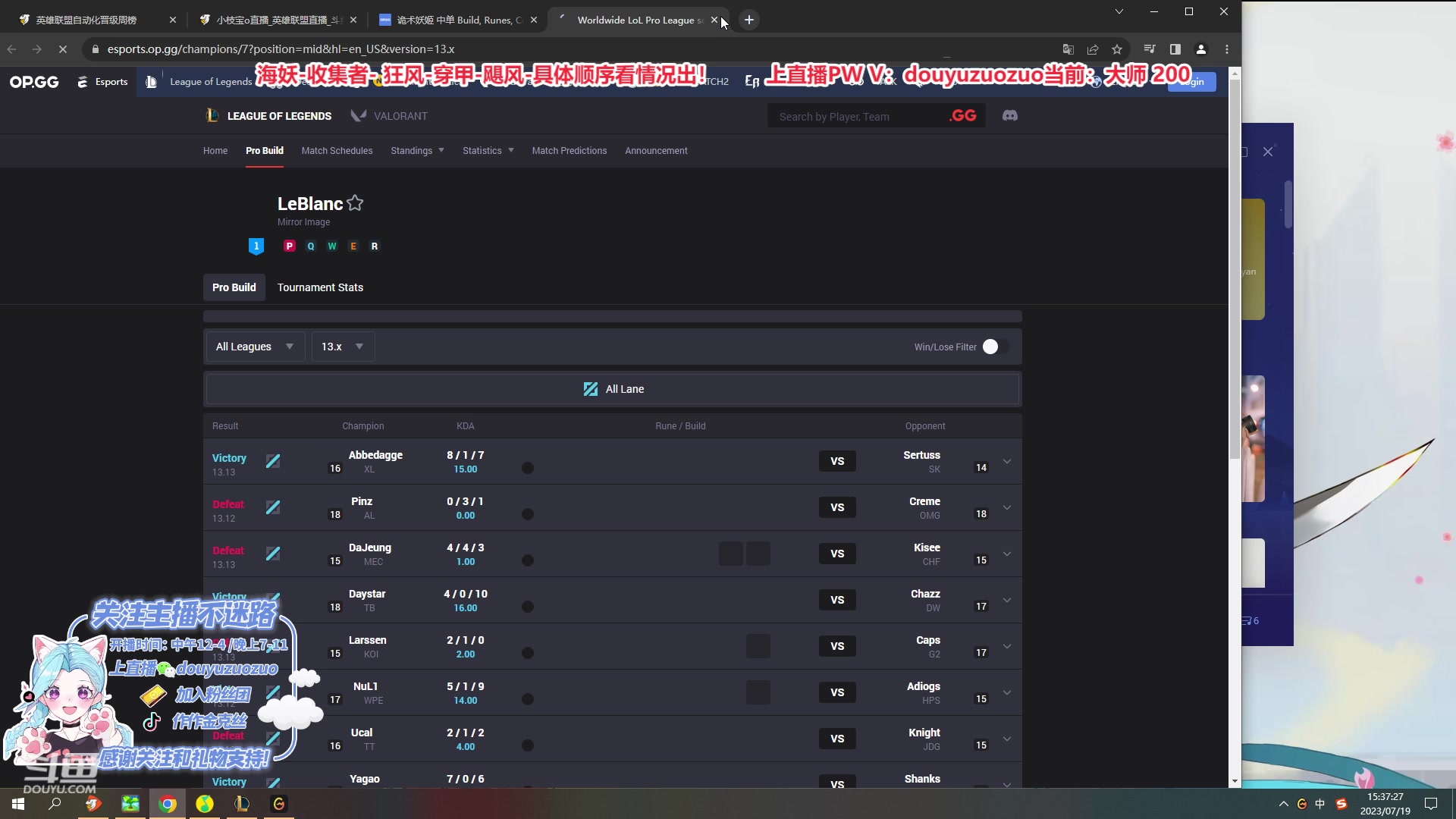The height and width of the screenshot is (819, 1456).
Task: Toggle the Win/Lose Filter switch
Action: [x=996, y=347]
